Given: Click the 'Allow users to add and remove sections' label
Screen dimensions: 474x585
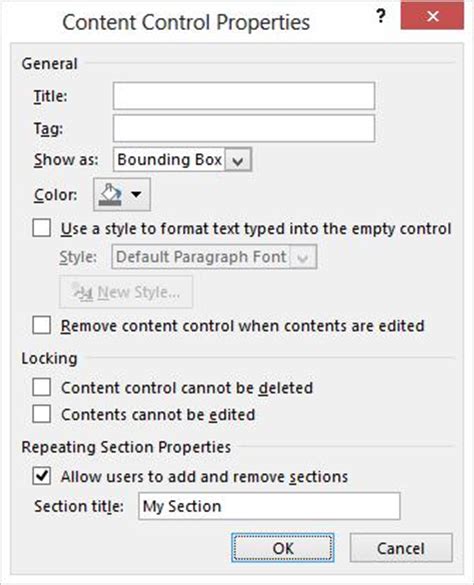Looking at the screenshot, I should point(205,476).
